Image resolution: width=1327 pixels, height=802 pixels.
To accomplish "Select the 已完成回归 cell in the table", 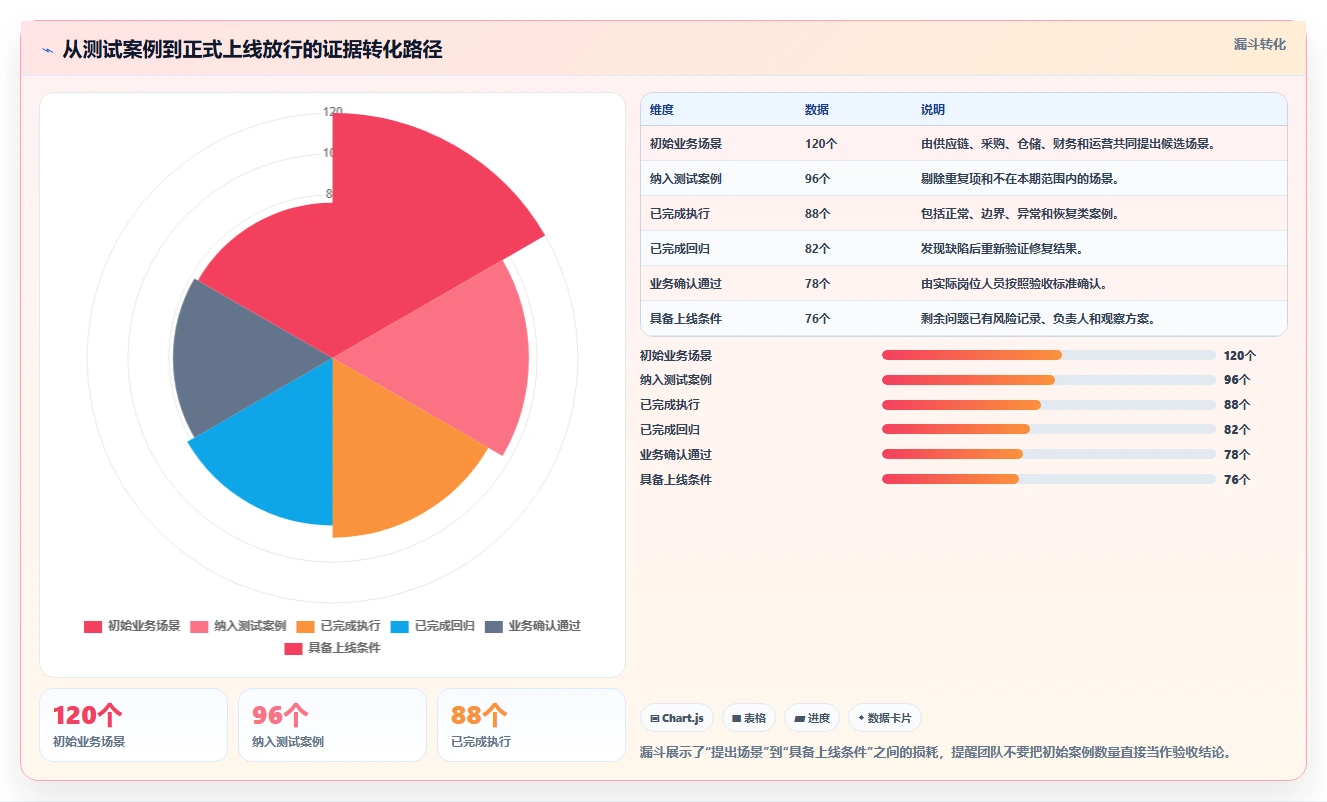I will pyautogui.click(x=680, y=249).
